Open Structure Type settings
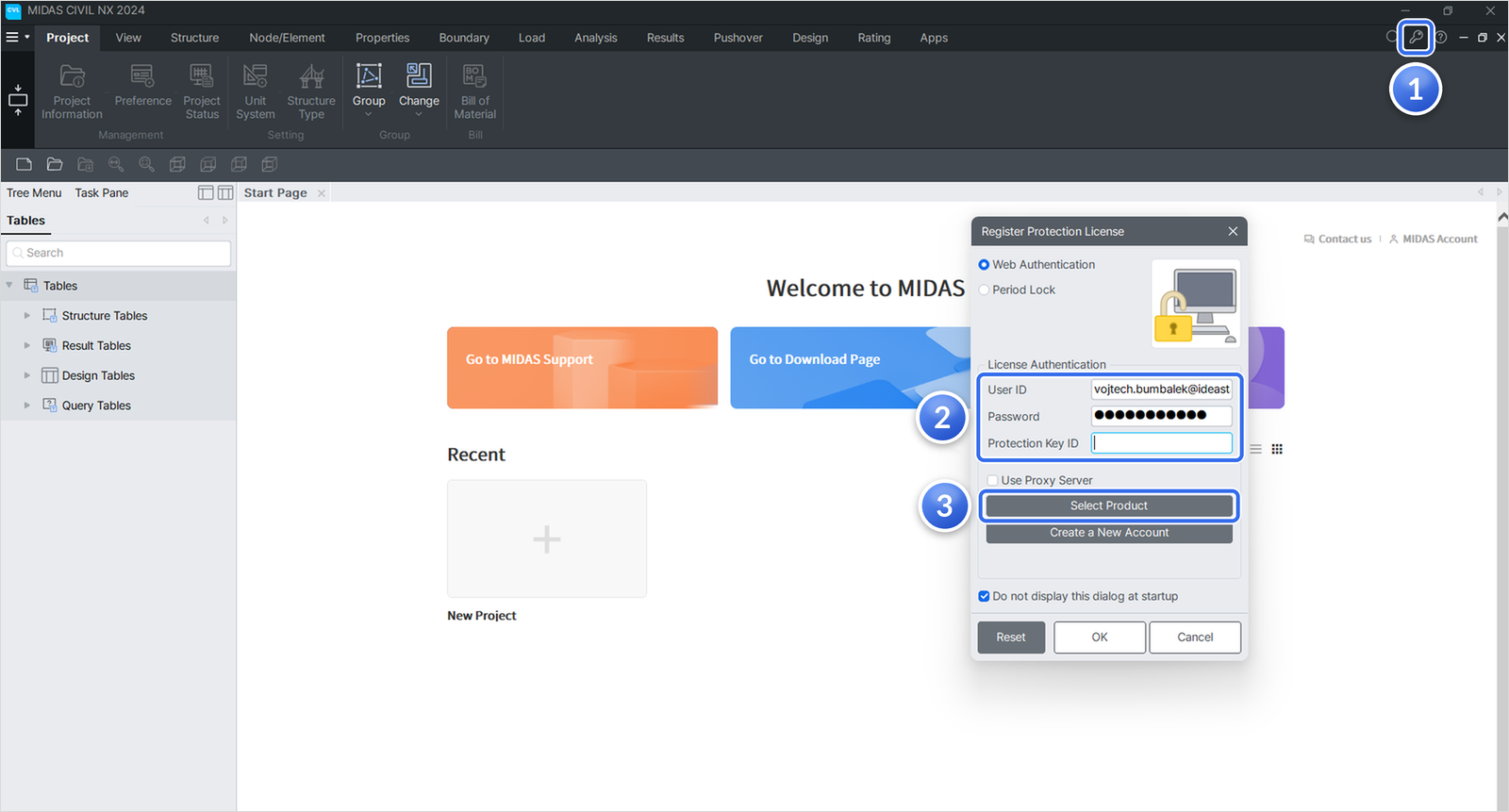This screenshot has height=812, width=1509. (311, 91)
